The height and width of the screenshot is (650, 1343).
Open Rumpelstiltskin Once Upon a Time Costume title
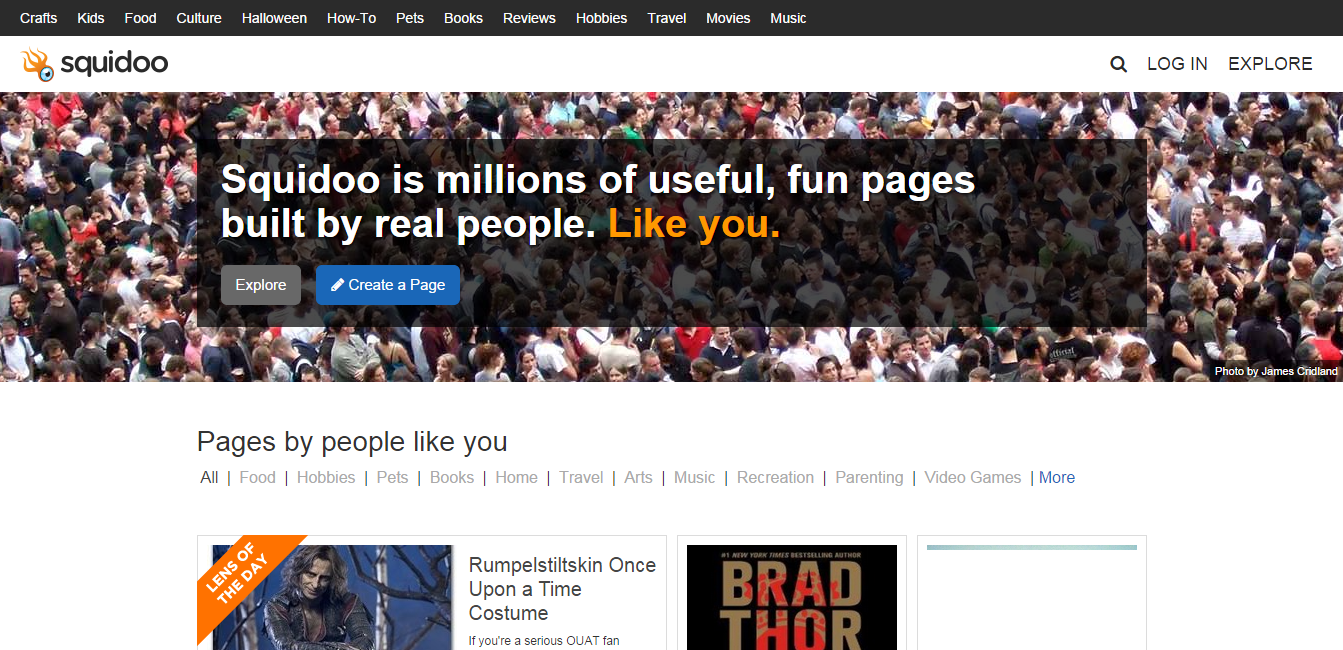click(x=562, y=589)
